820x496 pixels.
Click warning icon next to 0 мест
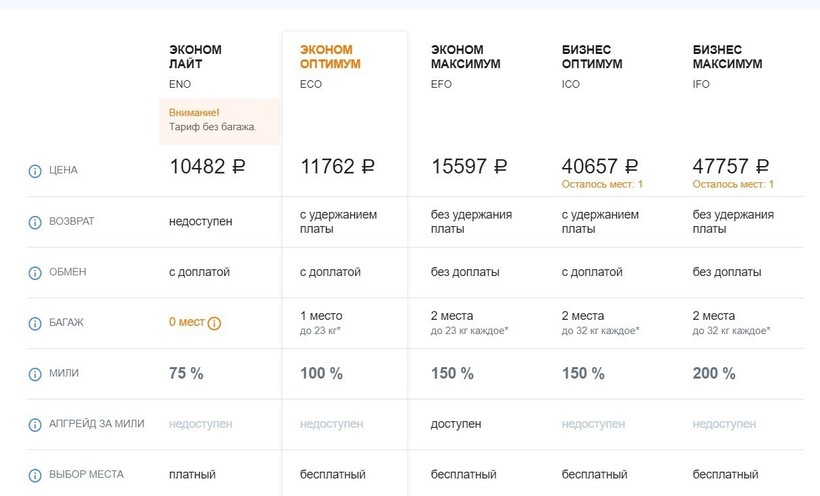click(x=214, y=323)
